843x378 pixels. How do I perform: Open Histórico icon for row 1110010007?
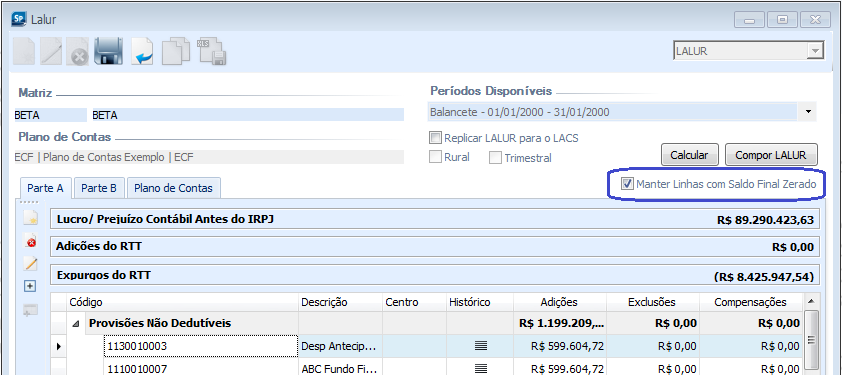tap(481, 369)
